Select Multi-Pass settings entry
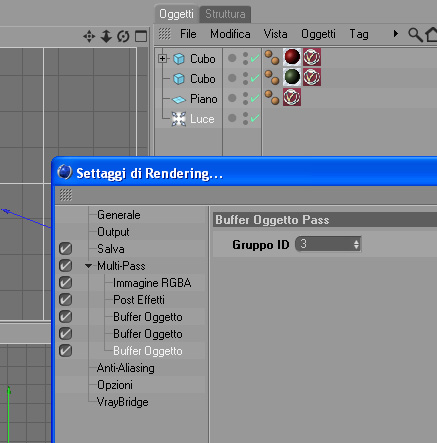The height and width of the screenshot is (443, 437). click(121, 266)
